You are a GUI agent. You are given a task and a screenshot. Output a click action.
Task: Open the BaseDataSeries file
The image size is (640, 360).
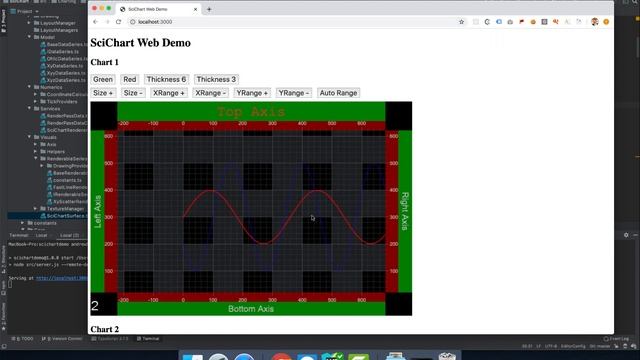pos(64,44)
